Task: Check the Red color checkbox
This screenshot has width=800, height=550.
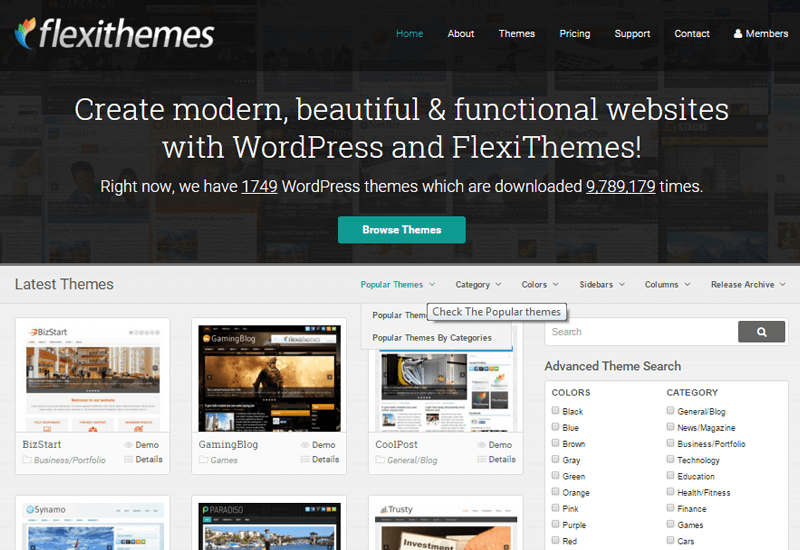Action: (x=556, y=540)
